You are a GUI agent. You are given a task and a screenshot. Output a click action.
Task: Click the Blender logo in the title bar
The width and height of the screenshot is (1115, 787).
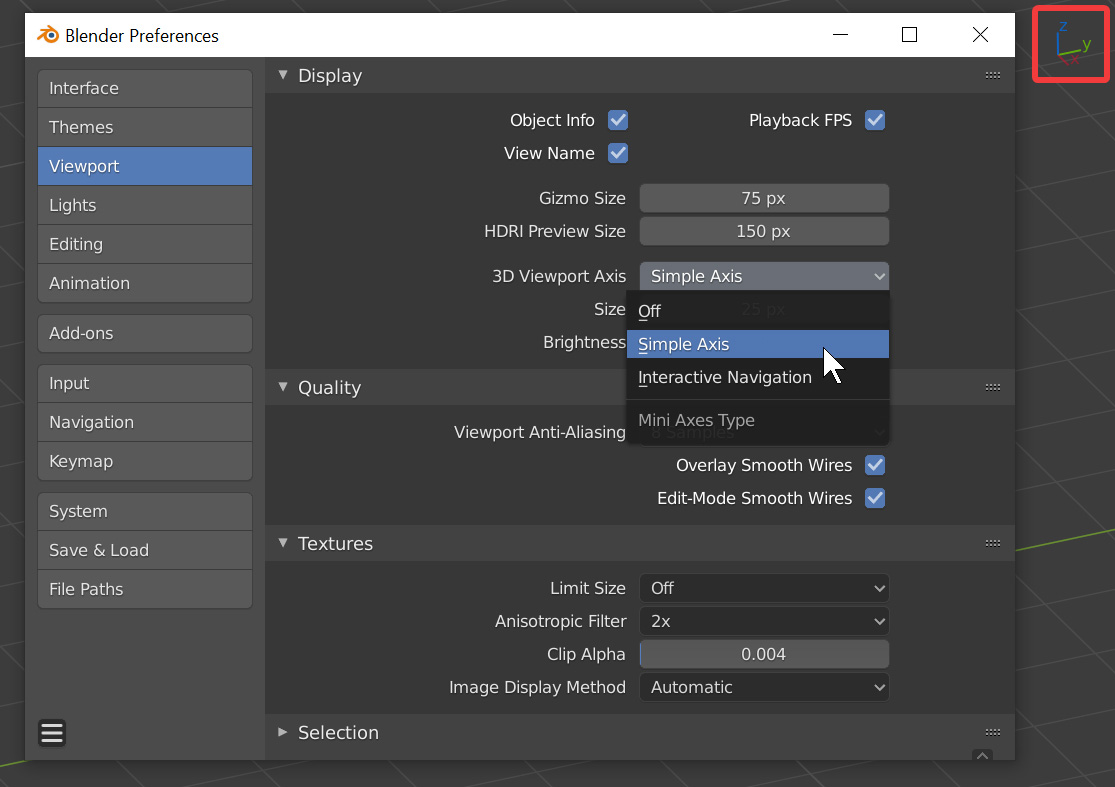click(46, 34)
